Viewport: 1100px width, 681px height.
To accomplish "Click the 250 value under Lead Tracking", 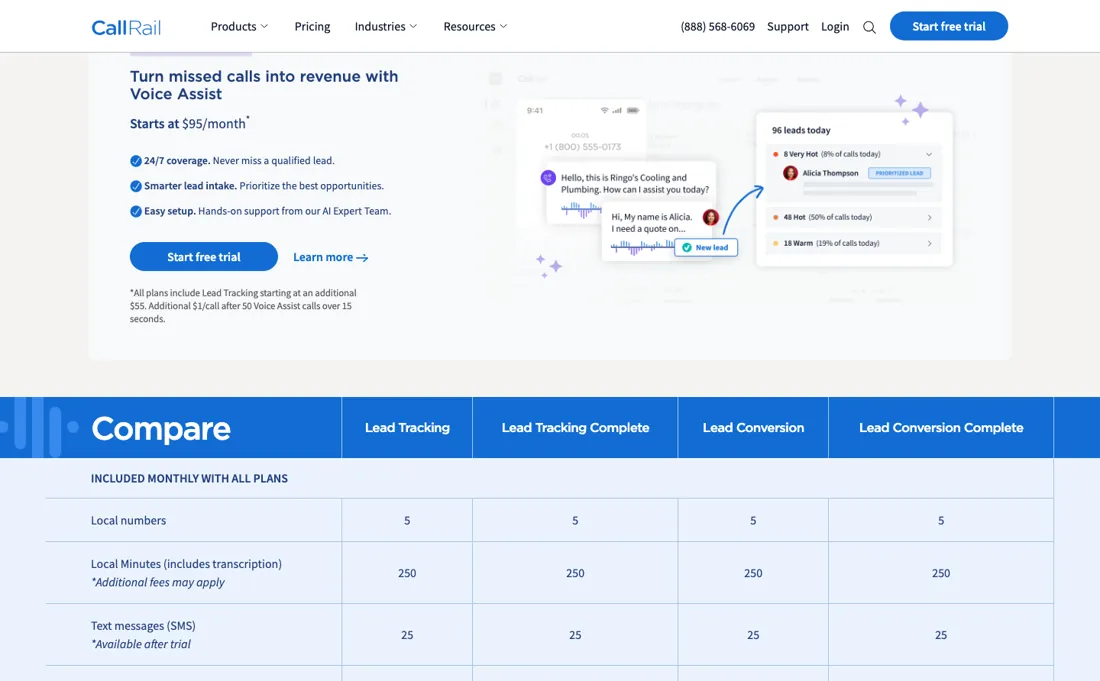I will click(x=407, y=573).
